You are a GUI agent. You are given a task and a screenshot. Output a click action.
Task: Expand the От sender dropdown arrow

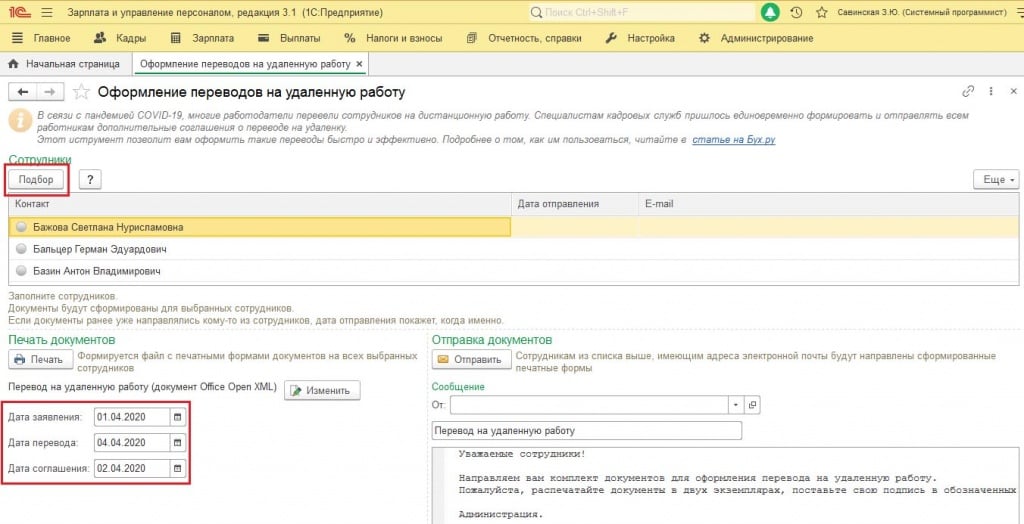736,405
